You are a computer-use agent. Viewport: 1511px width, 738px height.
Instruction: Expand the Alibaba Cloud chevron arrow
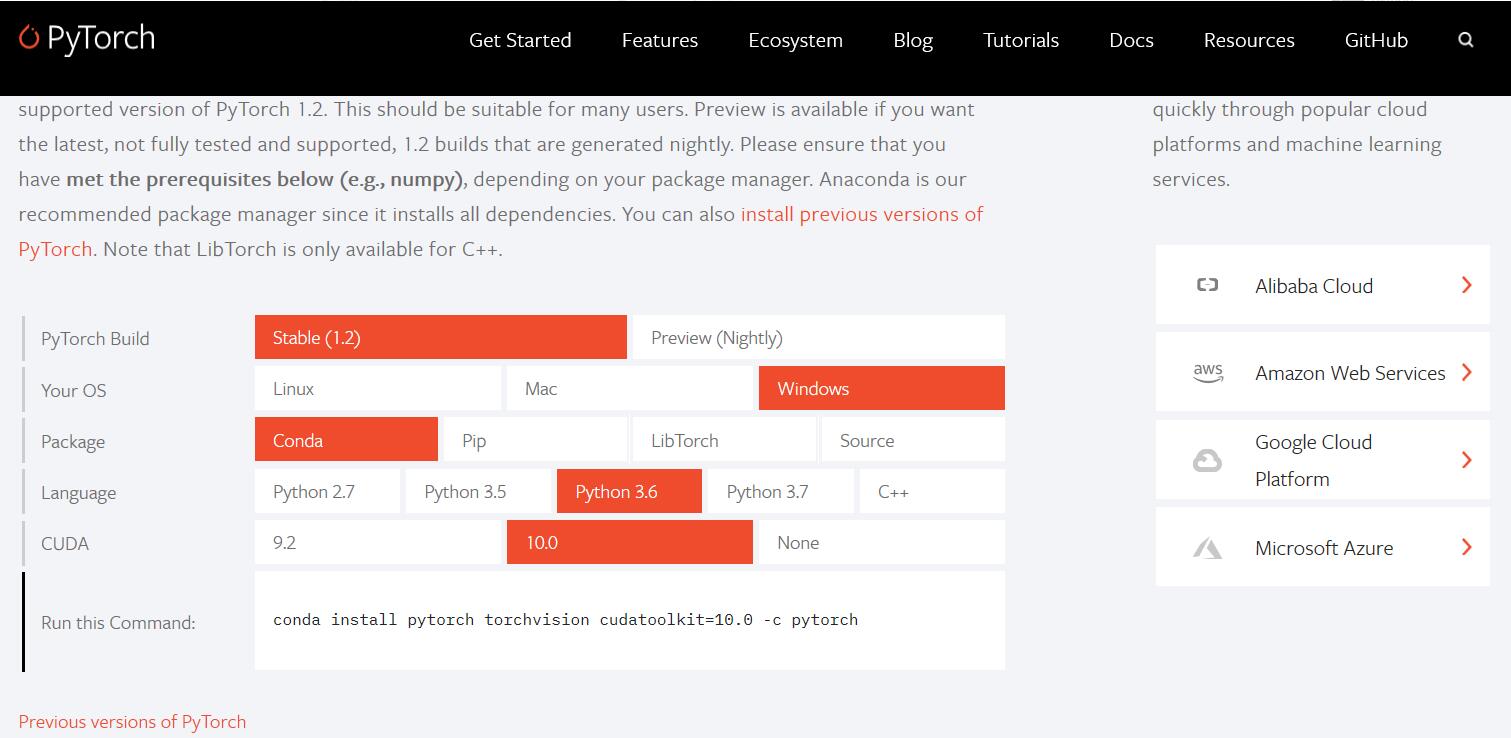[1466, 285]
